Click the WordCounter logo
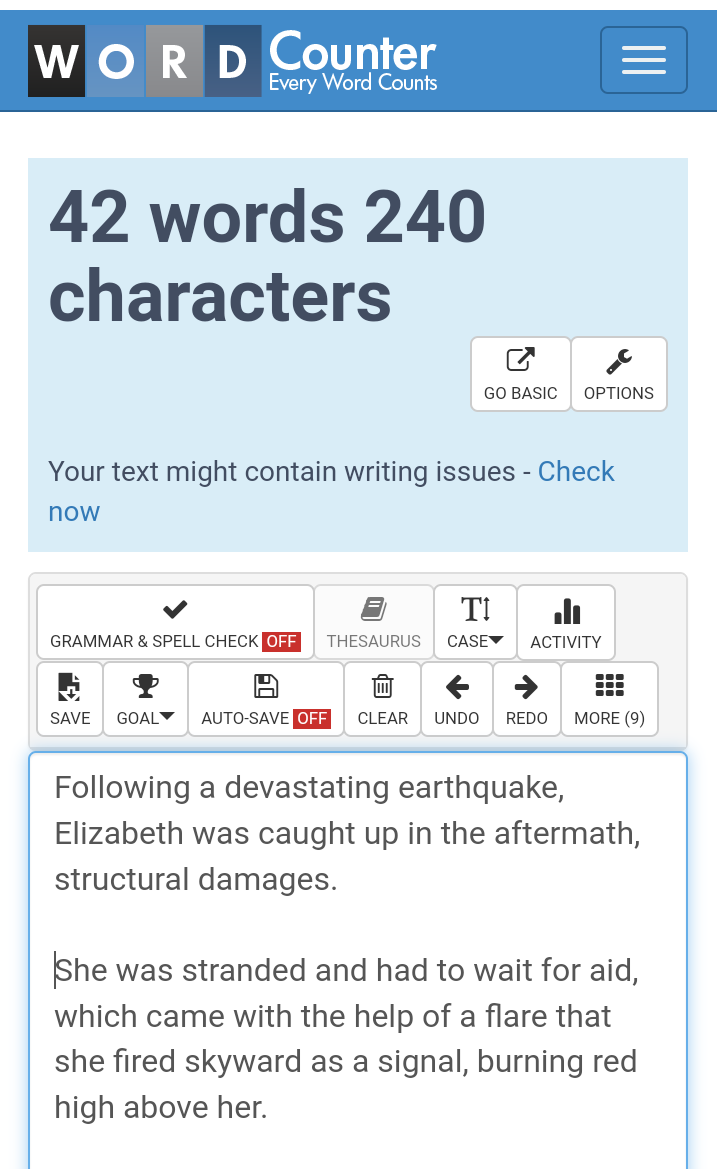Screen dimensions: 717x1169 [233, 61]
